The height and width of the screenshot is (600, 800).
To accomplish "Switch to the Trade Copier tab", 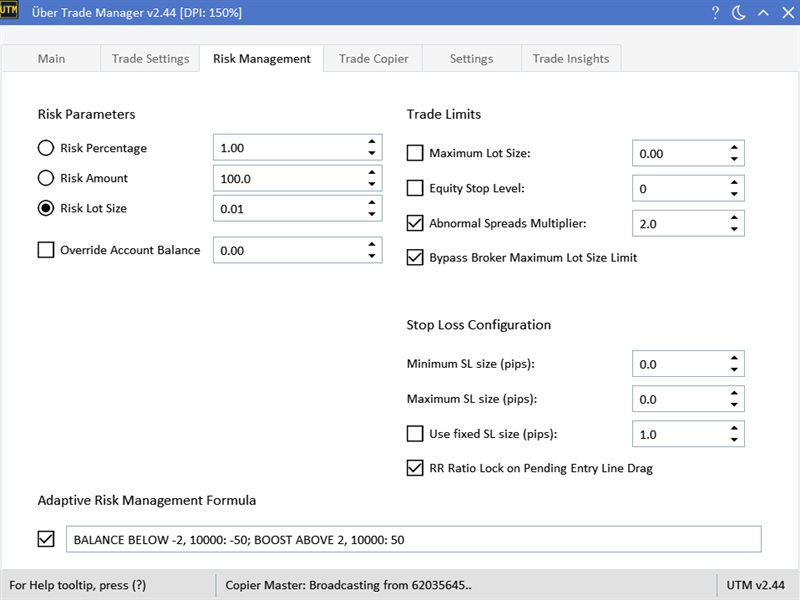I will point(373,59).
